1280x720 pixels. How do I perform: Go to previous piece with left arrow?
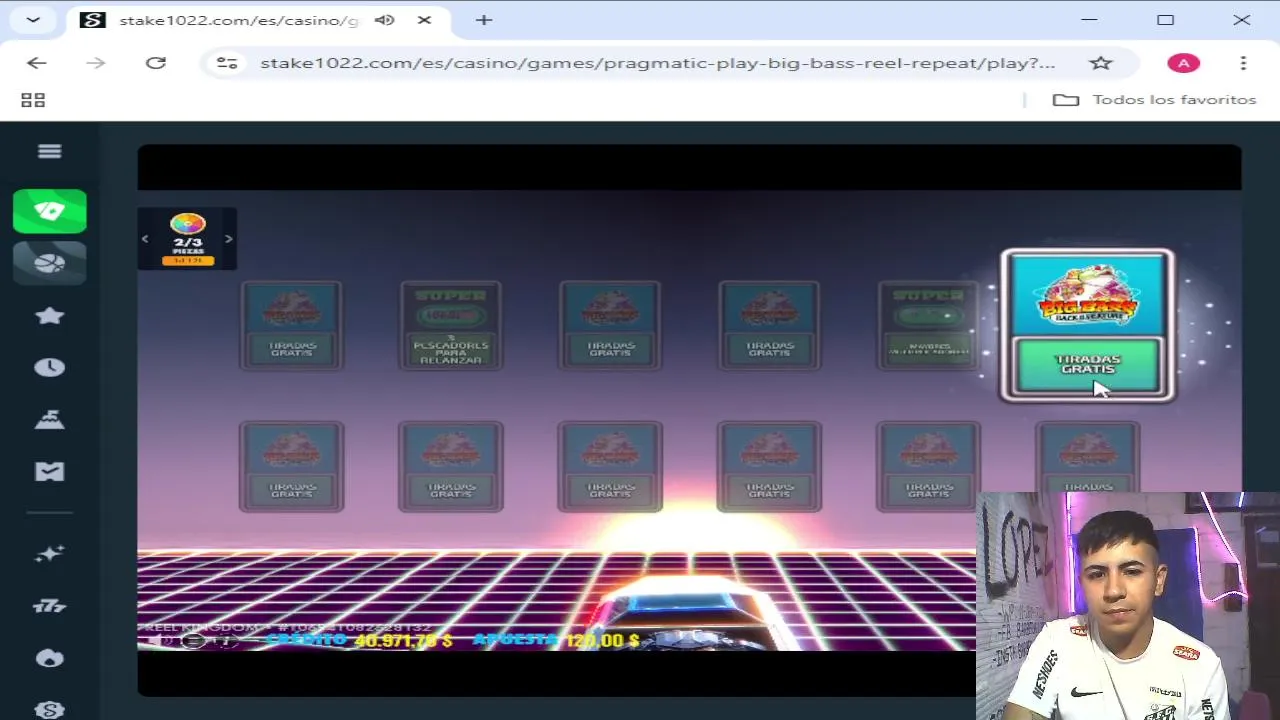[145, 239]
